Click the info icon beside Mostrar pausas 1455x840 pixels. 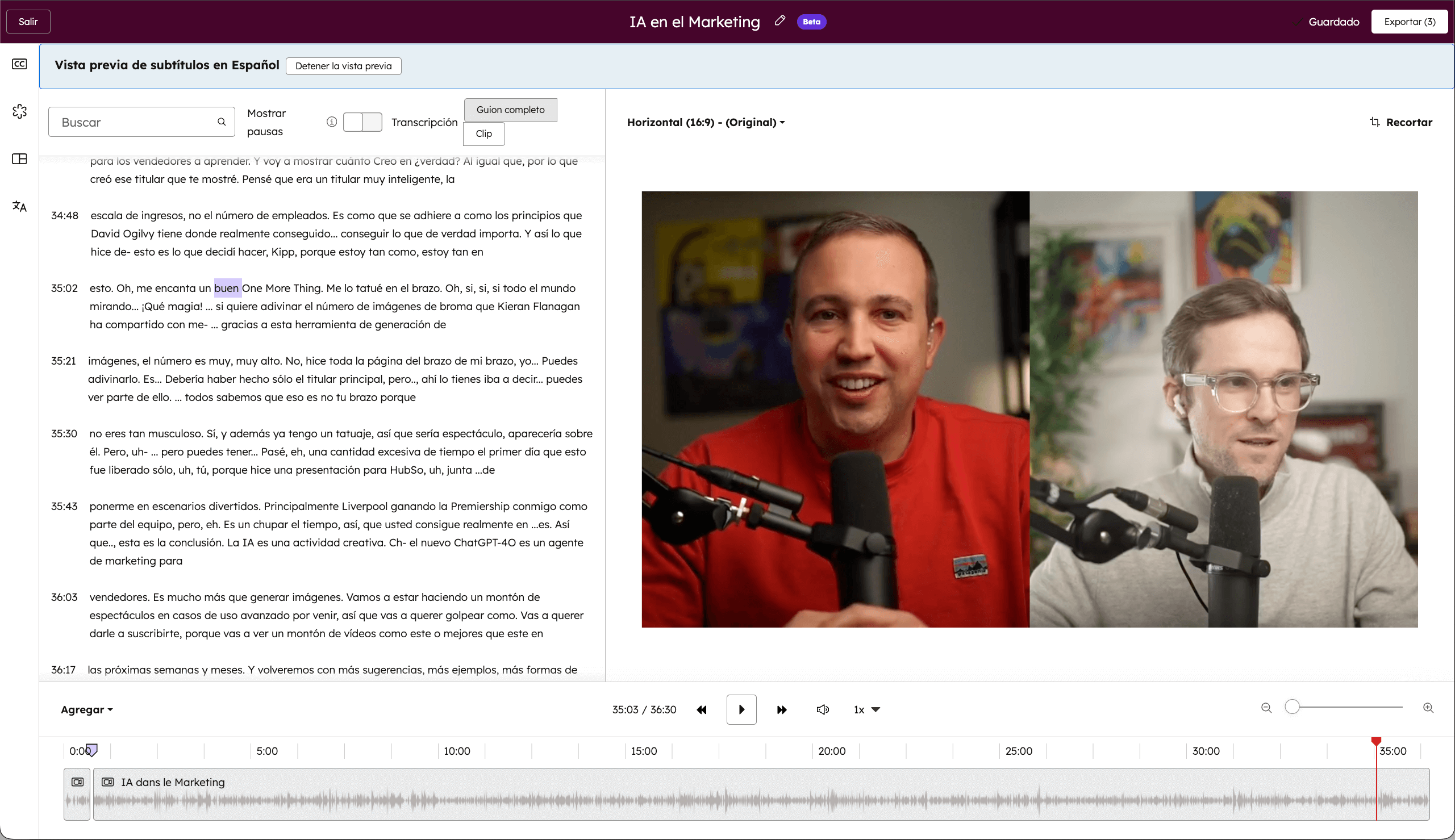pos(332,122)
